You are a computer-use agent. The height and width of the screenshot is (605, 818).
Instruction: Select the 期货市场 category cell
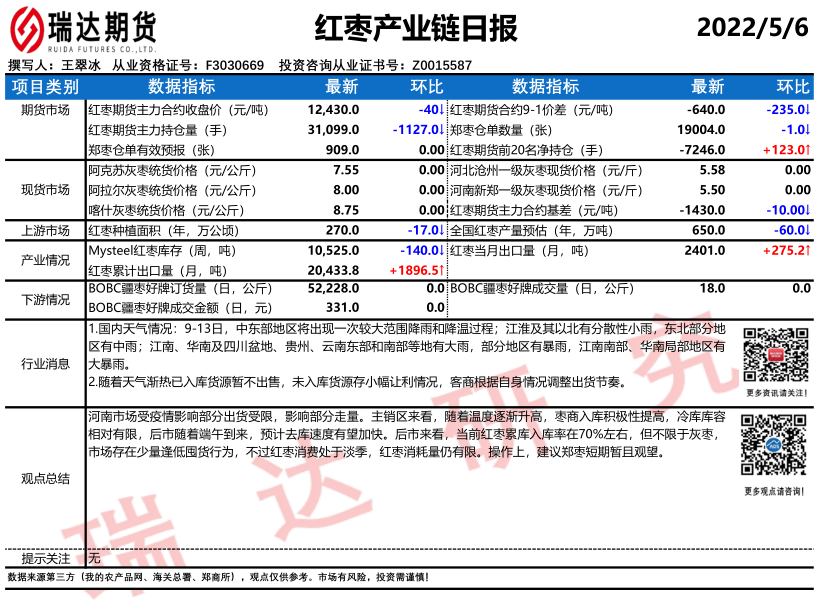[x=45, y=110]
